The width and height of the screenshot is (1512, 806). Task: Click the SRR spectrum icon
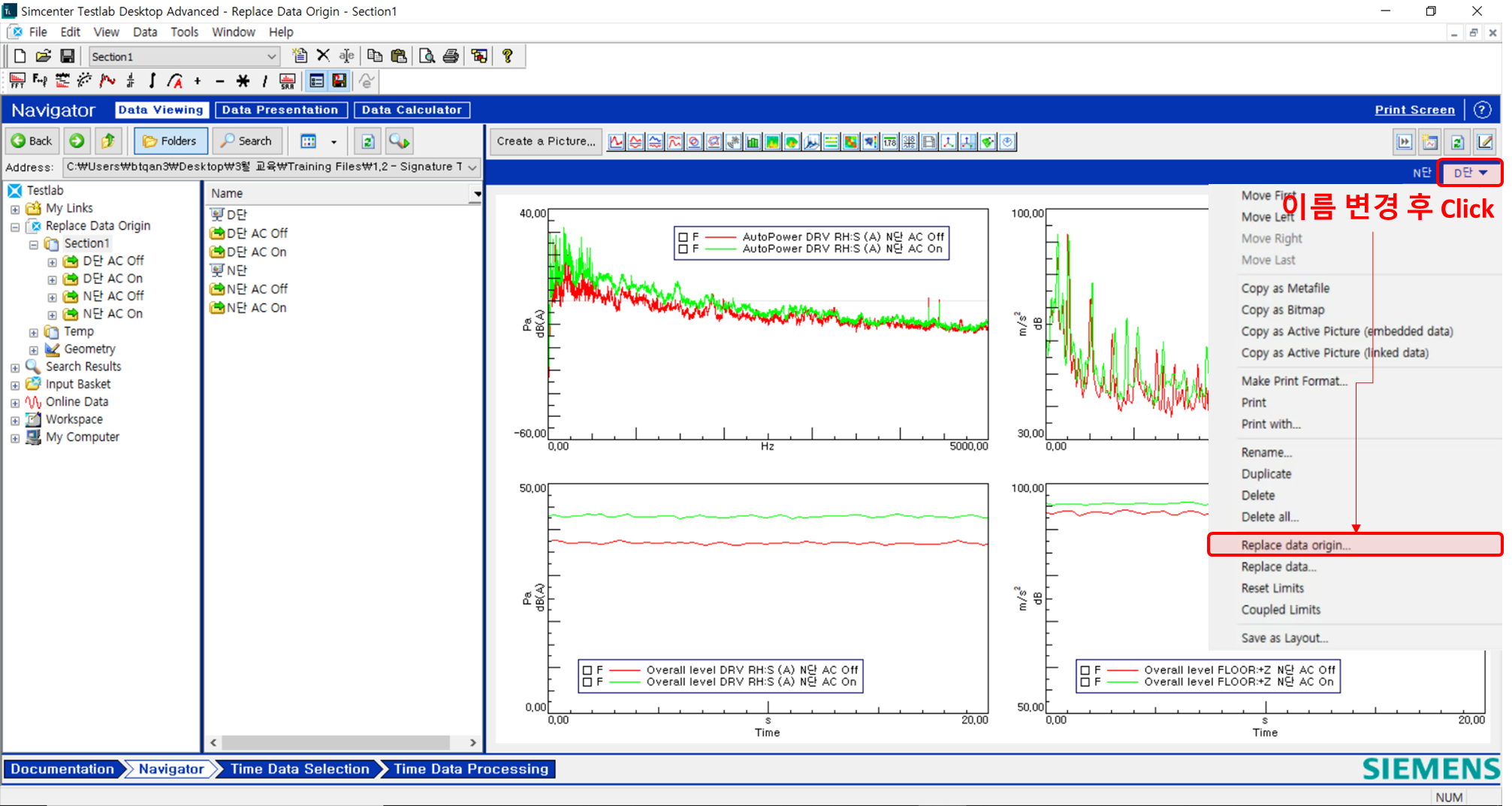[288, 80]
